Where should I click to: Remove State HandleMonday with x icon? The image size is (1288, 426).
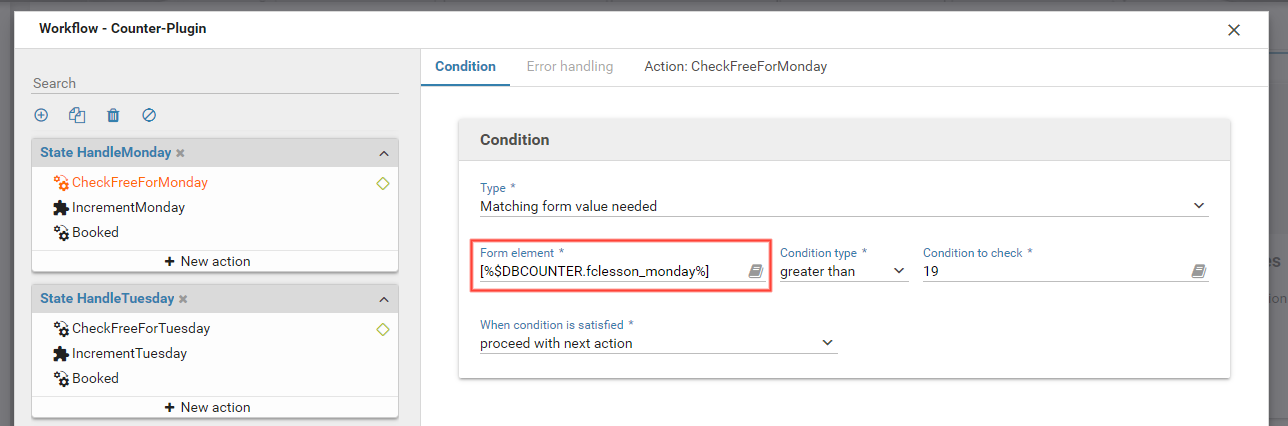[181, 154]
